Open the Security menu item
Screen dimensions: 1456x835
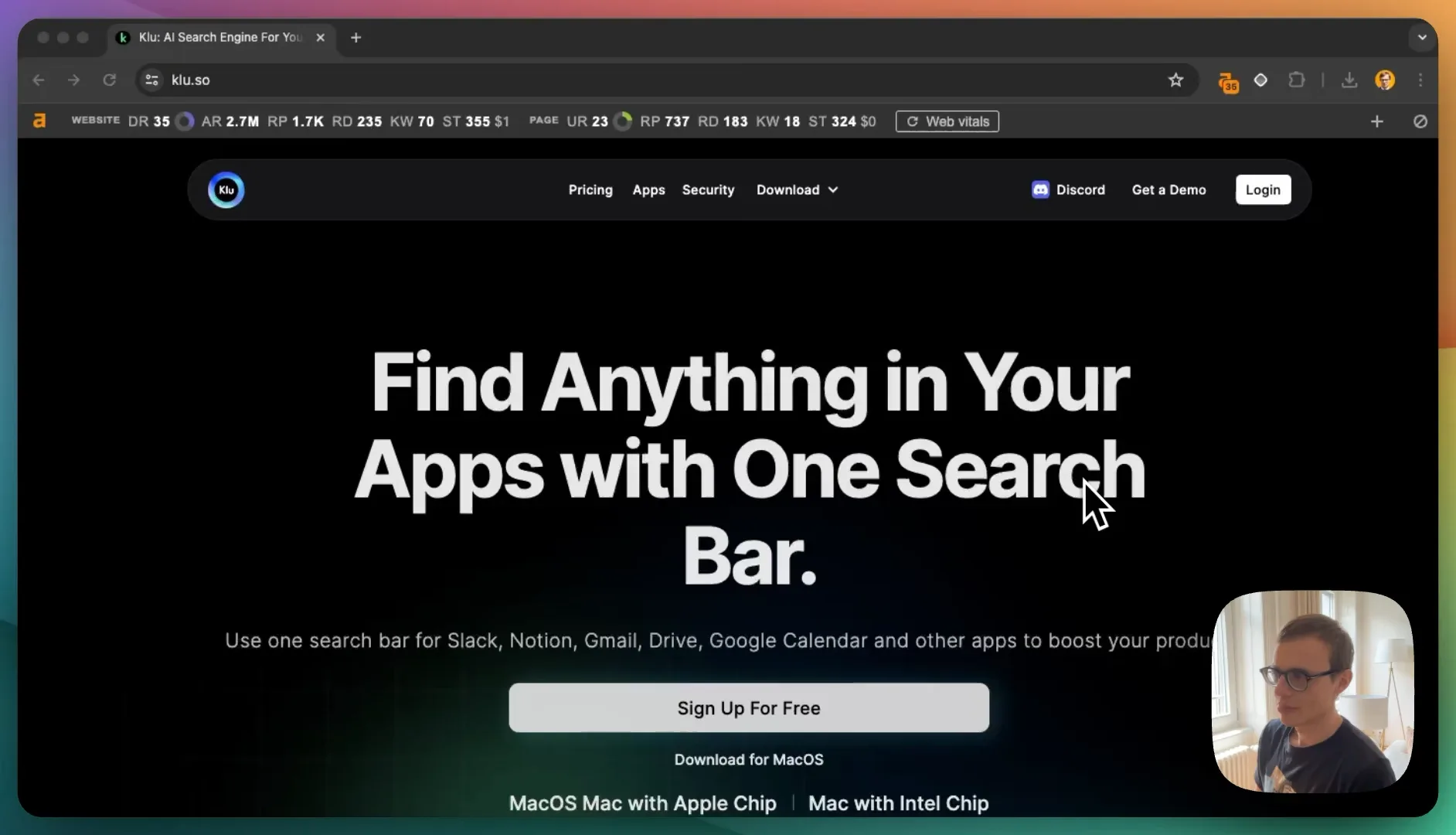(x=708, y=190)
